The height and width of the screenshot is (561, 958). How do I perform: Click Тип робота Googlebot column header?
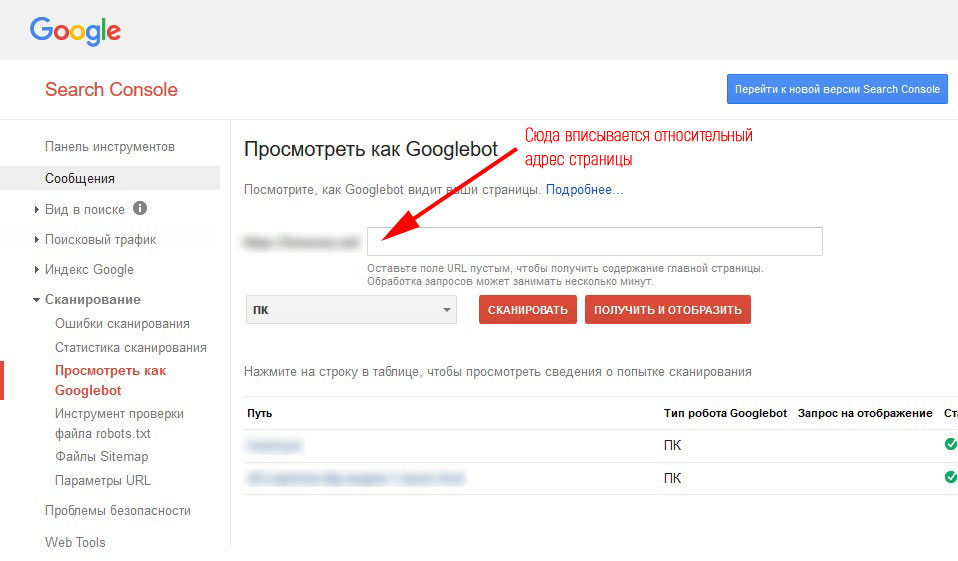[725, 413]
